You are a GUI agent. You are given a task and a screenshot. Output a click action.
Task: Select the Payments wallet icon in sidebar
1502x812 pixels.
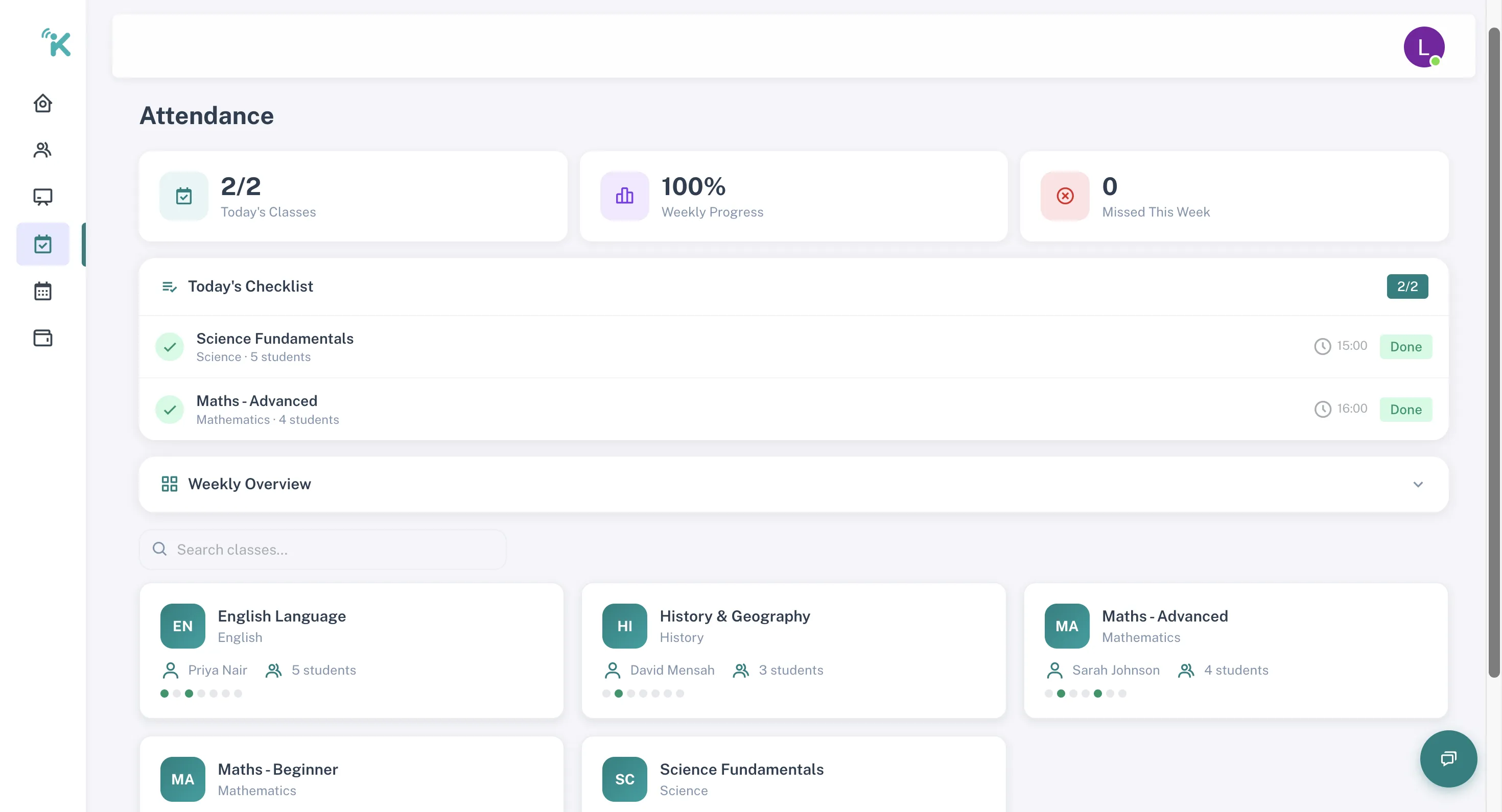[x=42, y=338]
